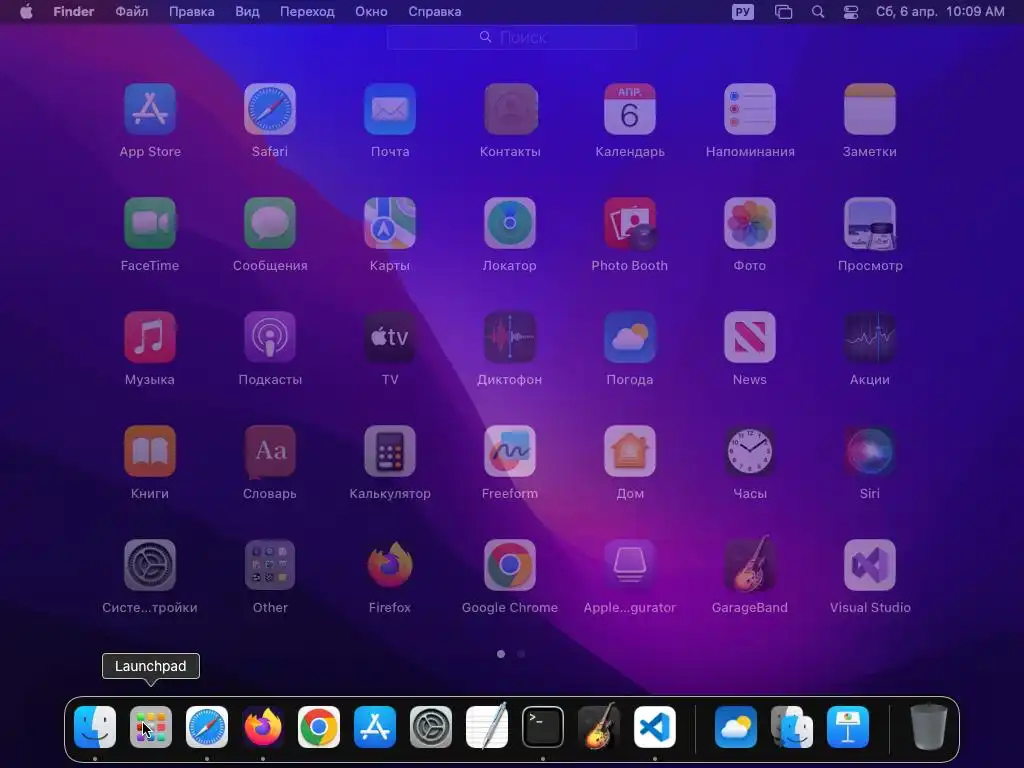Viewport: 1024px width, 768px height.
Task: Open Migration Assistant in the Dock
Action: tap(792, 727)
